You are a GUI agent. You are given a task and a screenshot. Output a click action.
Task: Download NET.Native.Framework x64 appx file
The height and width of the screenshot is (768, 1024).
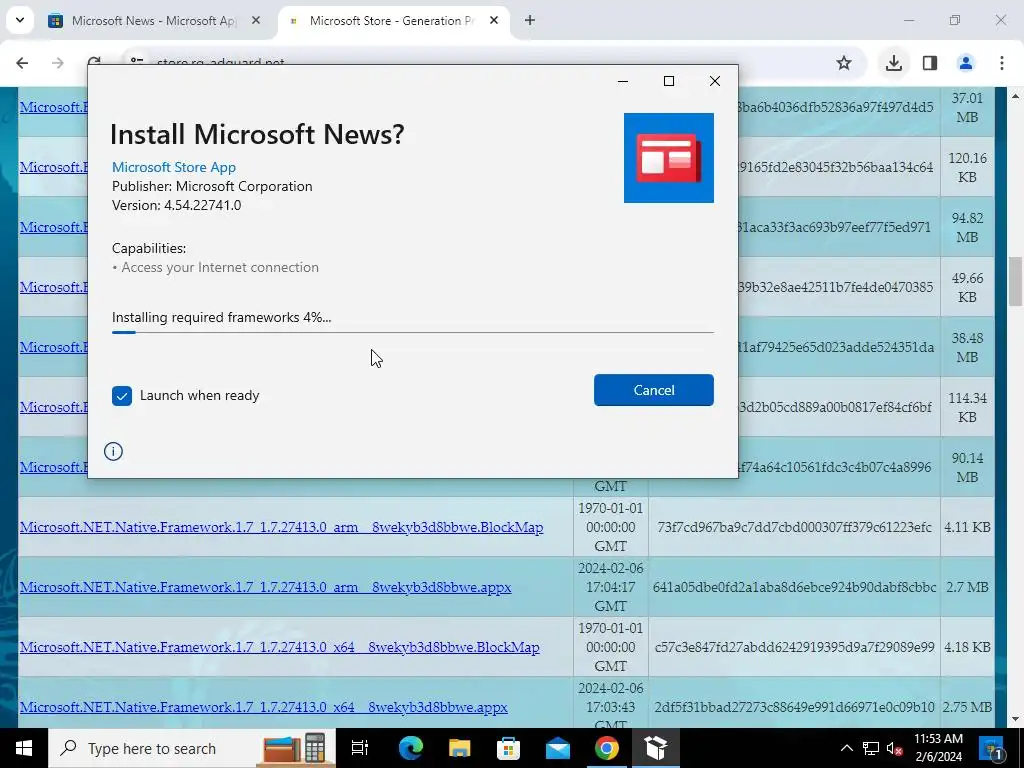(x=263, y=707)
